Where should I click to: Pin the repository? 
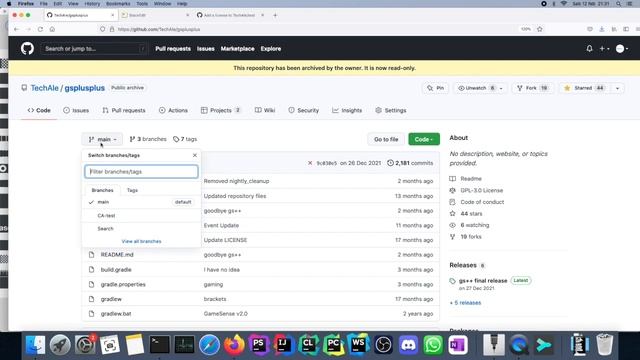[x=436, y=88]
